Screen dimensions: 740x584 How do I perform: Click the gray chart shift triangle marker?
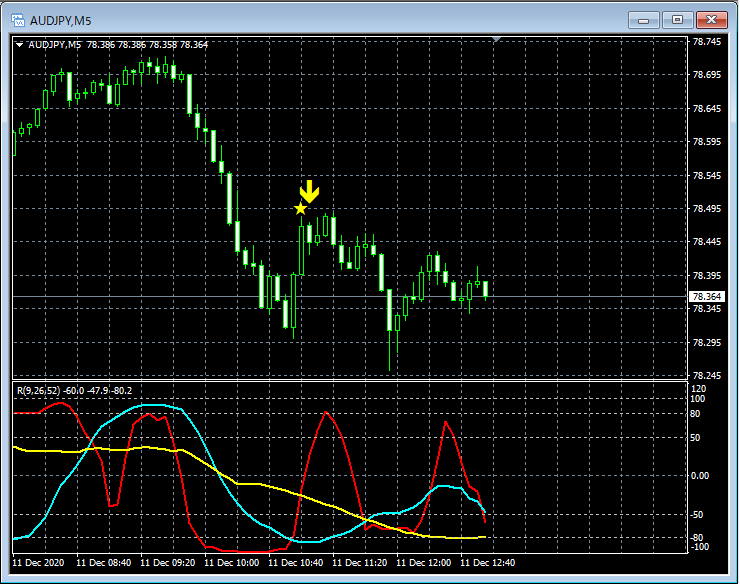pyautogui.click(x=499, y=40)
